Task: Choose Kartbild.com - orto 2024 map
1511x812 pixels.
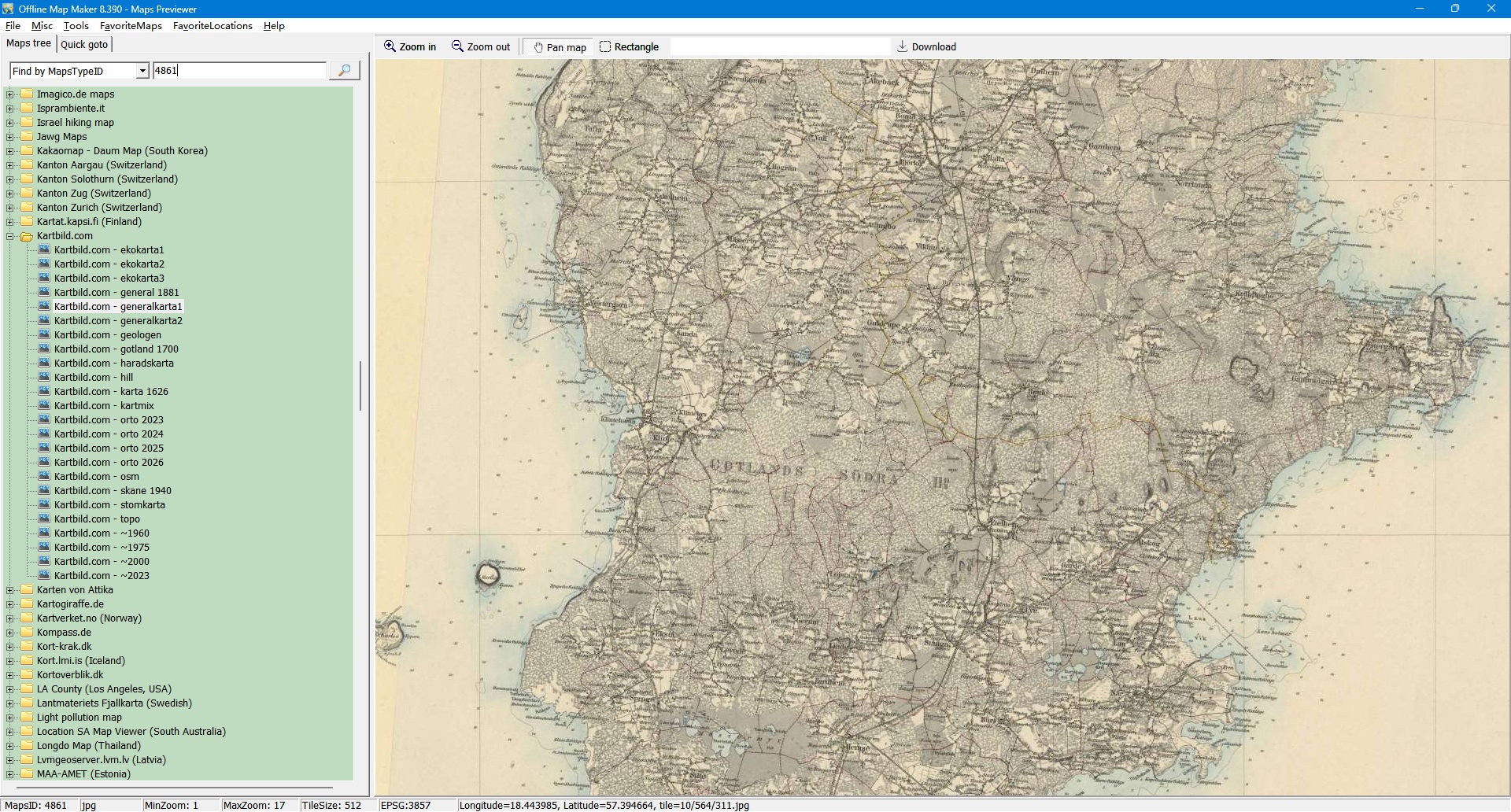Action: pos(109,434)
